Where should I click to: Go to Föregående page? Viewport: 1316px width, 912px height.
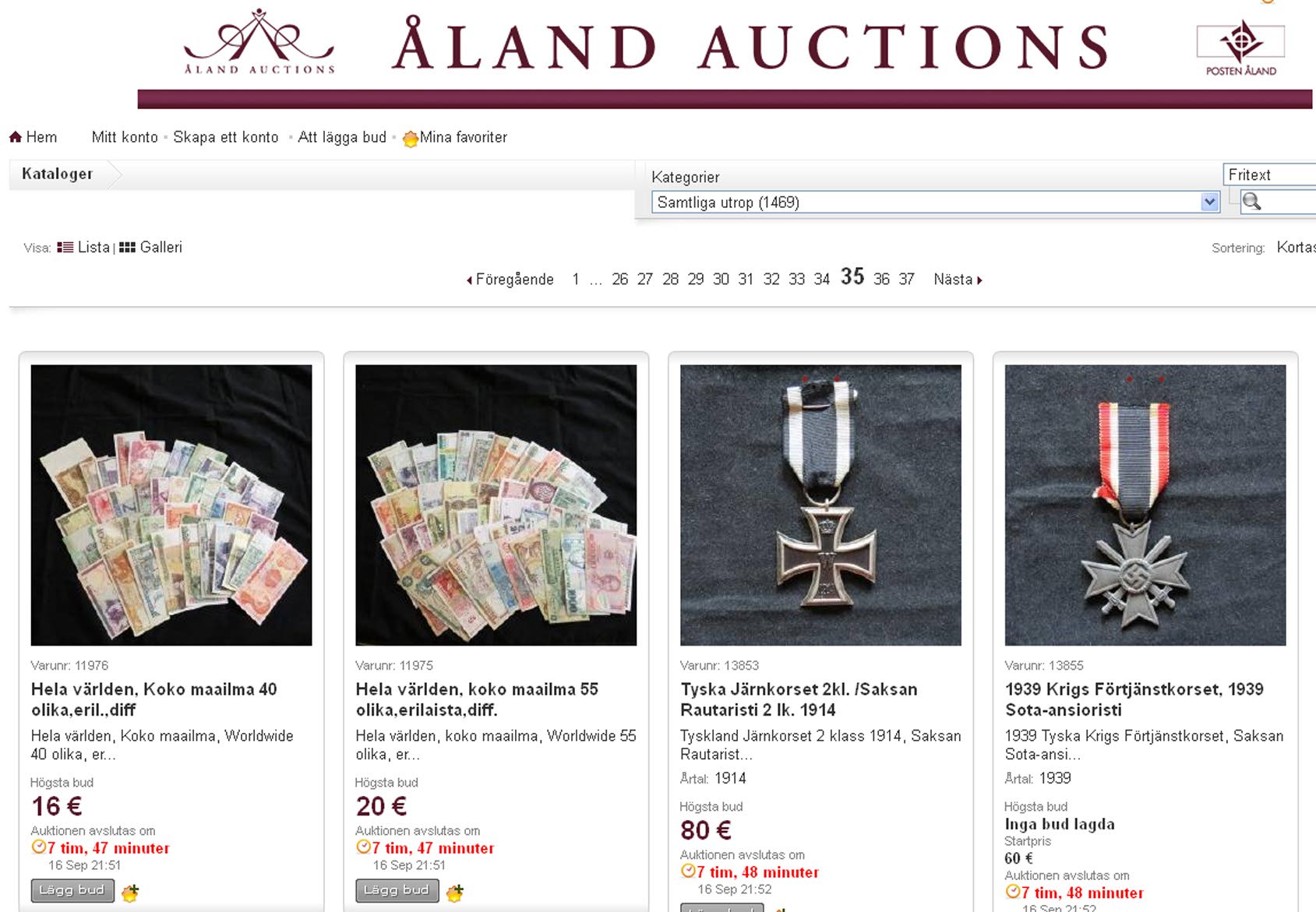(510, 279)
